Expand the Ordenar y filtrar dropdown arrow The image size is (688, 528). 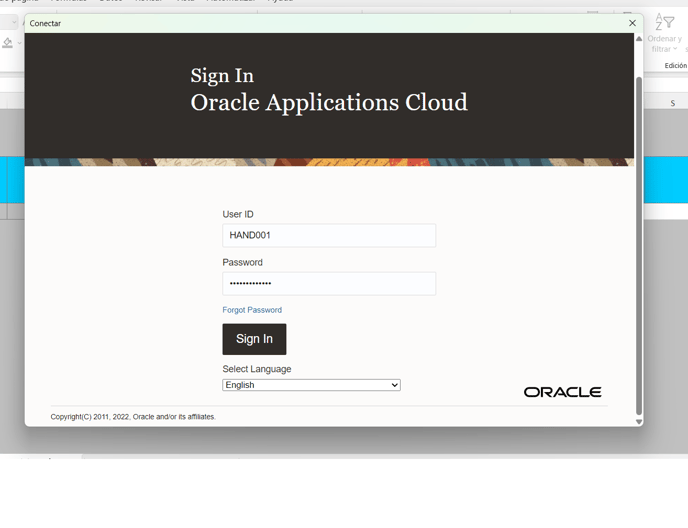[676, 49]
